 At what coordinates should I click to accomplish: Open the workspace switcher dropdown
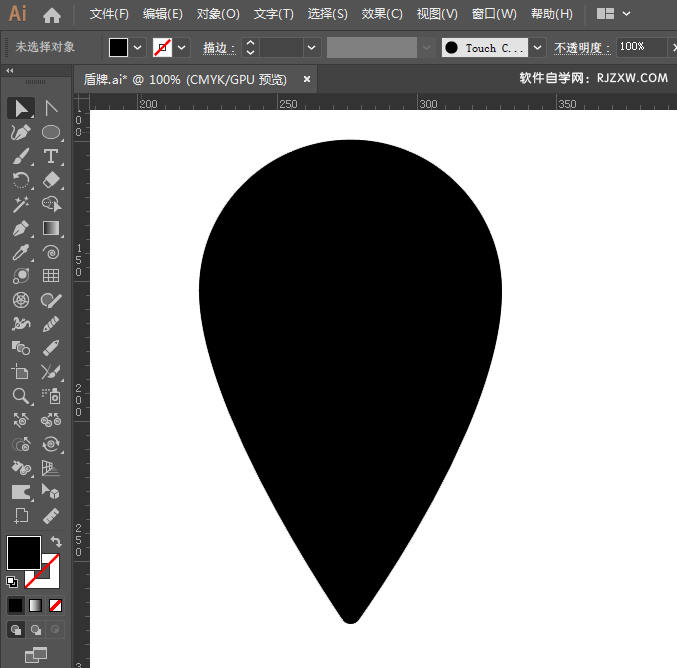(x=626, y=14)
